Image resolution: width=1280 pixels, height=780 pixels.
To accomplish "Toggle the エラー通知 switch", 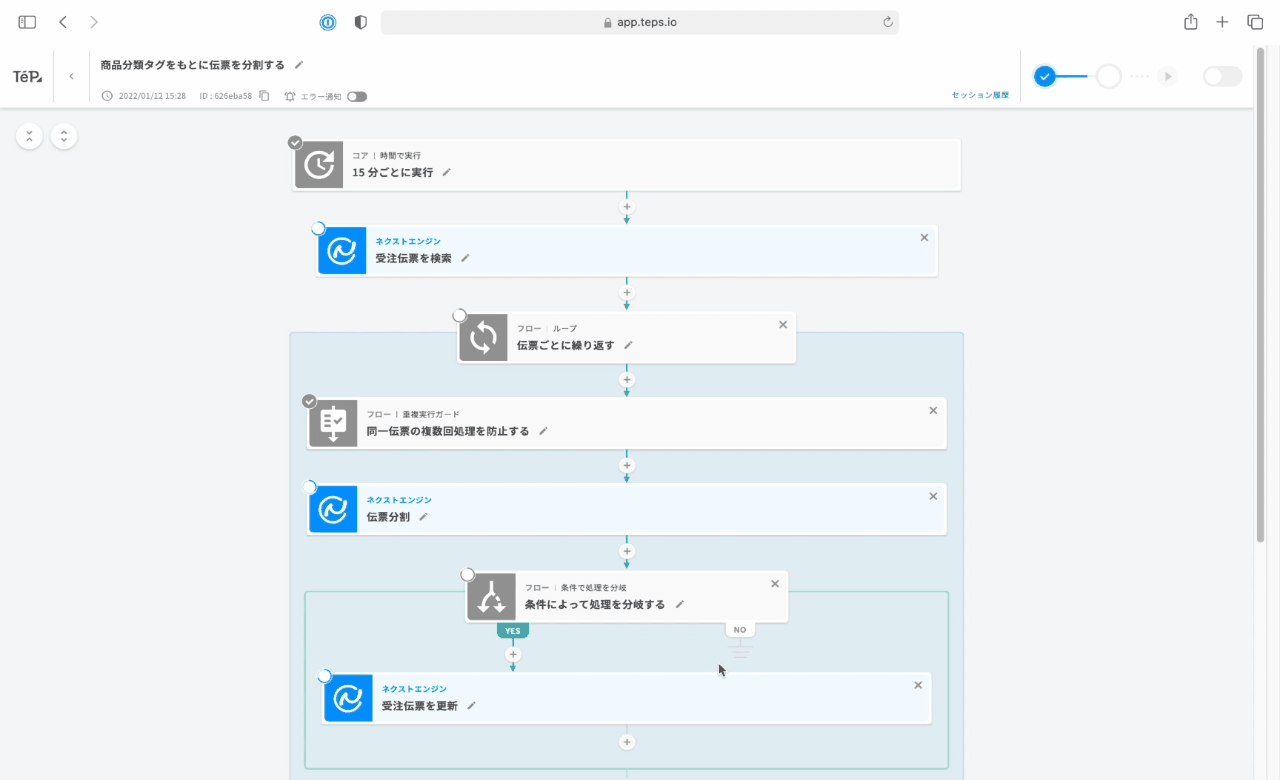I will [356, 97].
